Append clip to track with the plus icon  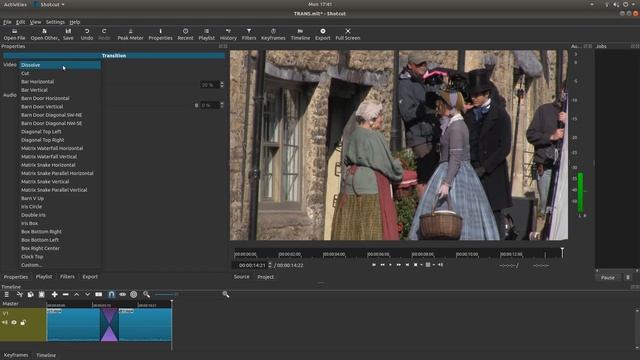[x=54, y=294]
